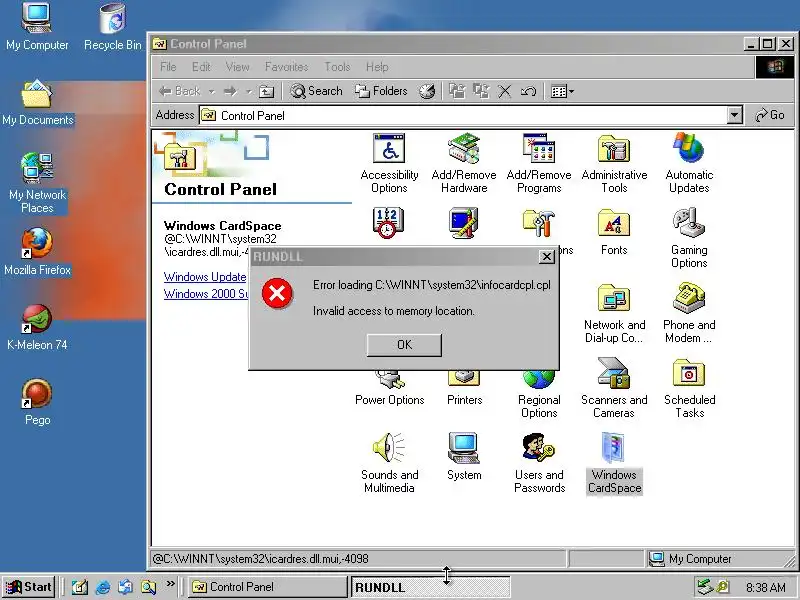Expand the Address bar dropdown arrow
The height and width of the screenshot is (600, 800).
(x=734, y=115)
